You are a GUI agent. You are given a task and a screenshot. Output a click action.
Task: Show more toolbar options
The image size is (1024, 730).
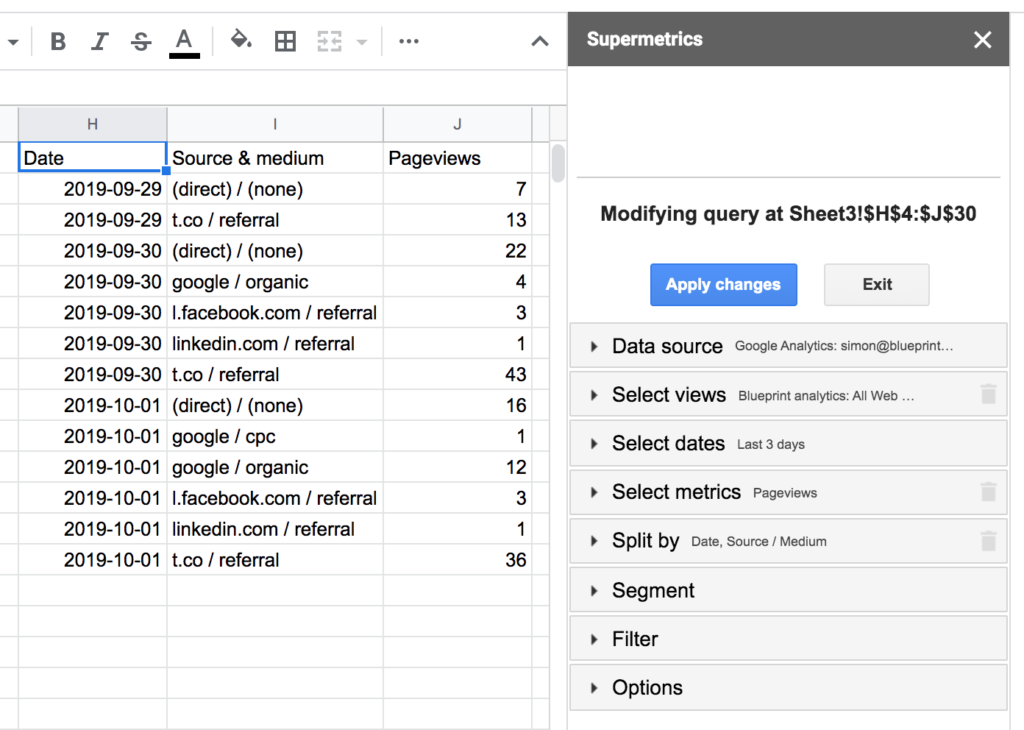(408, 41)
